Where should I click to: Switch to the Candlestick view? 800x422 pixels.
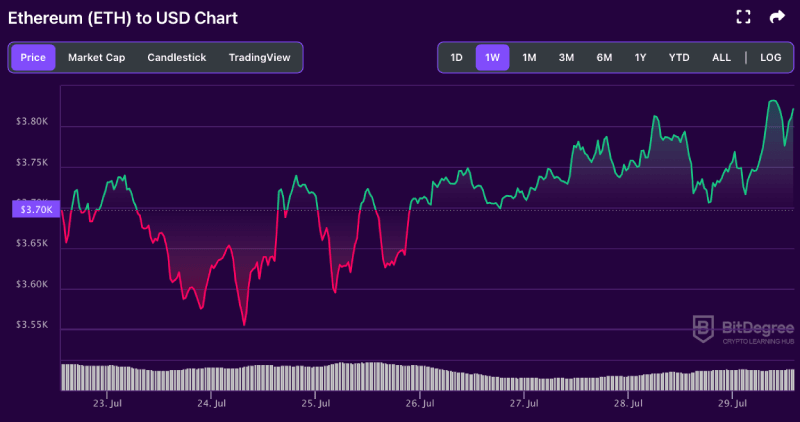point(177,58)
